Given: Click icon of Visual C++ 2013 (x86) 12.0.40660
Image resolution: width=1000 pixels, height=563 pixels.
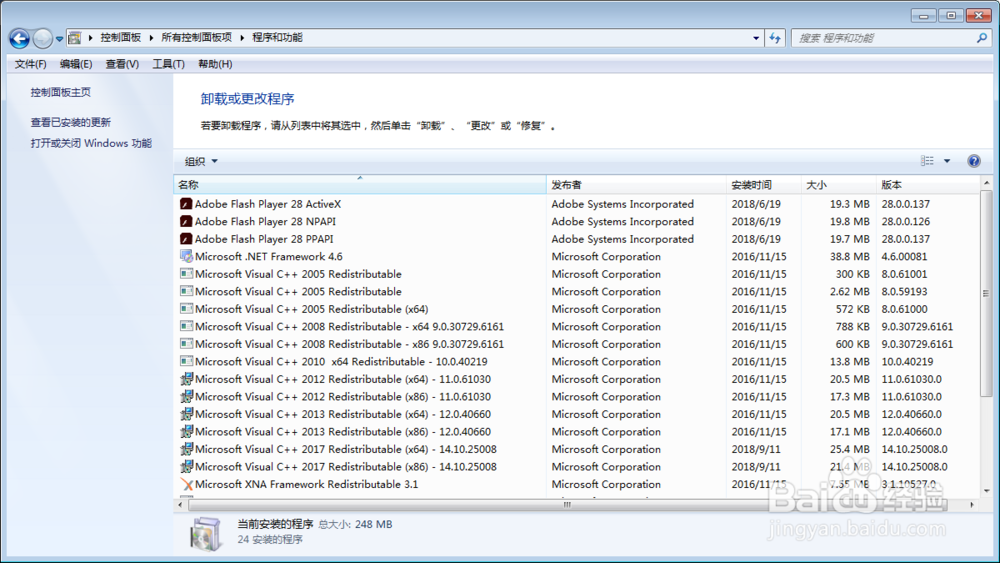Looking at the screenshot, I should point(186,432).
